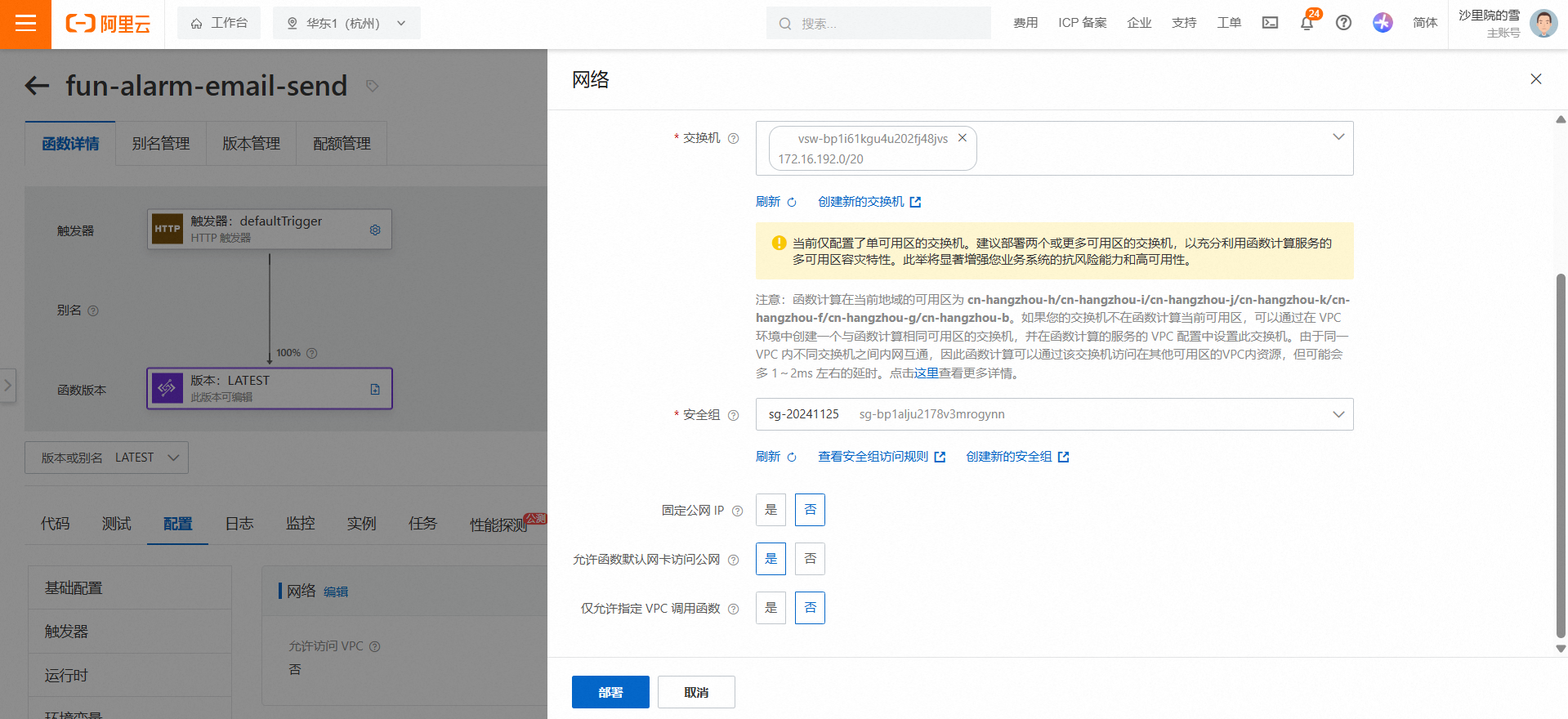
Task: Click the Alibaba Cloud logo
Action: click(x=109, y=24)
